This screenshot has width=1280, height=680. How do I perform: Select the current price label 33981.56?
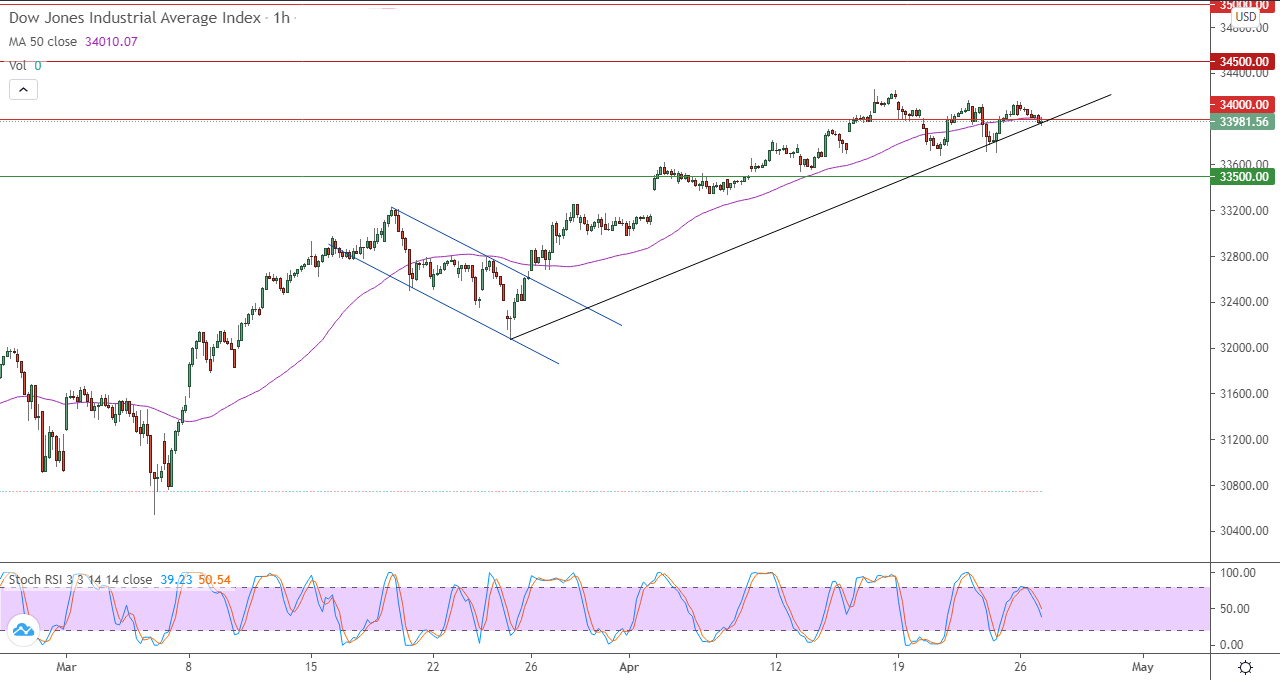[x=1244, y=122]
